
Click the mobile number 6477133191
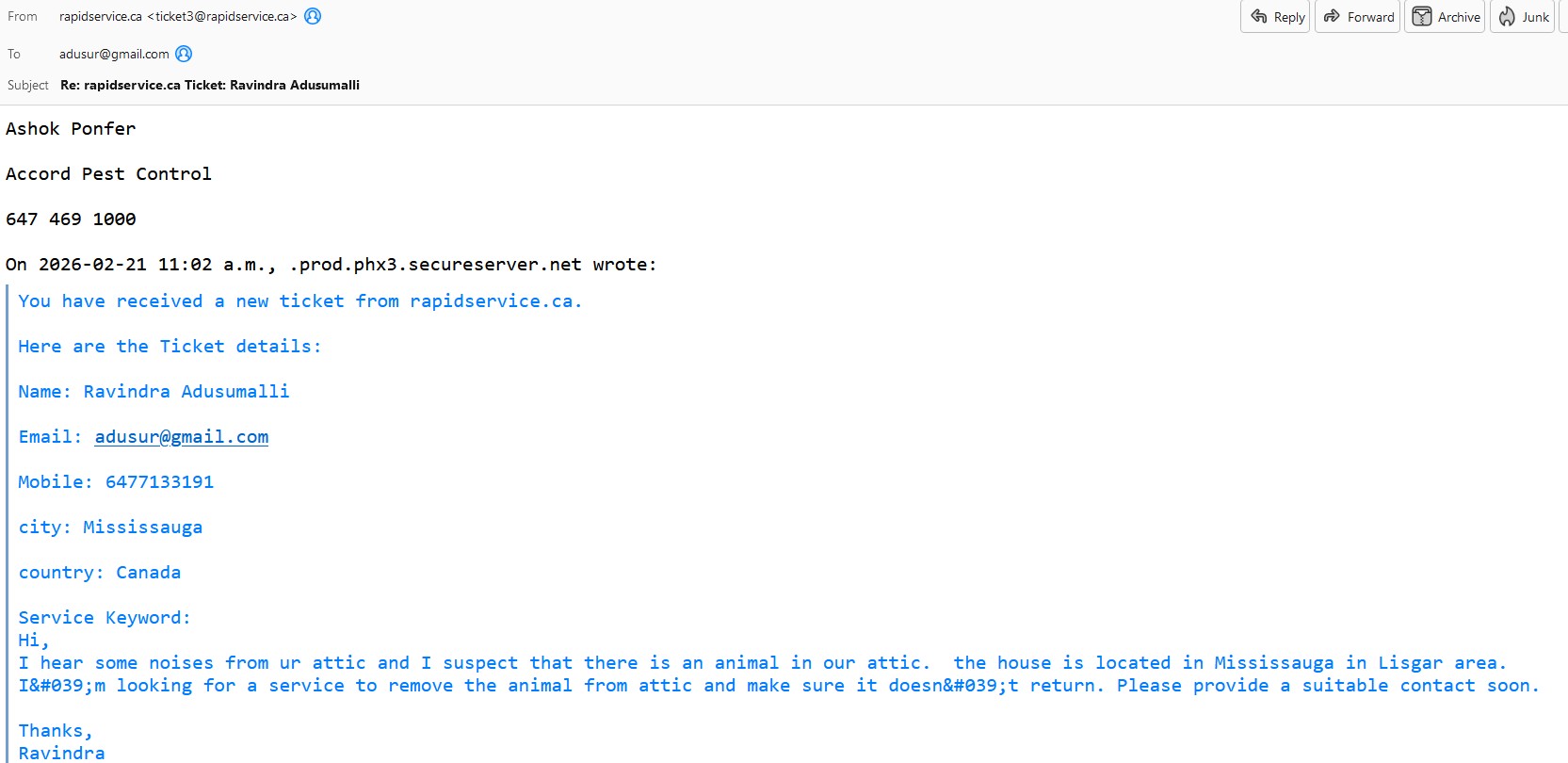[x=159, y=481]
